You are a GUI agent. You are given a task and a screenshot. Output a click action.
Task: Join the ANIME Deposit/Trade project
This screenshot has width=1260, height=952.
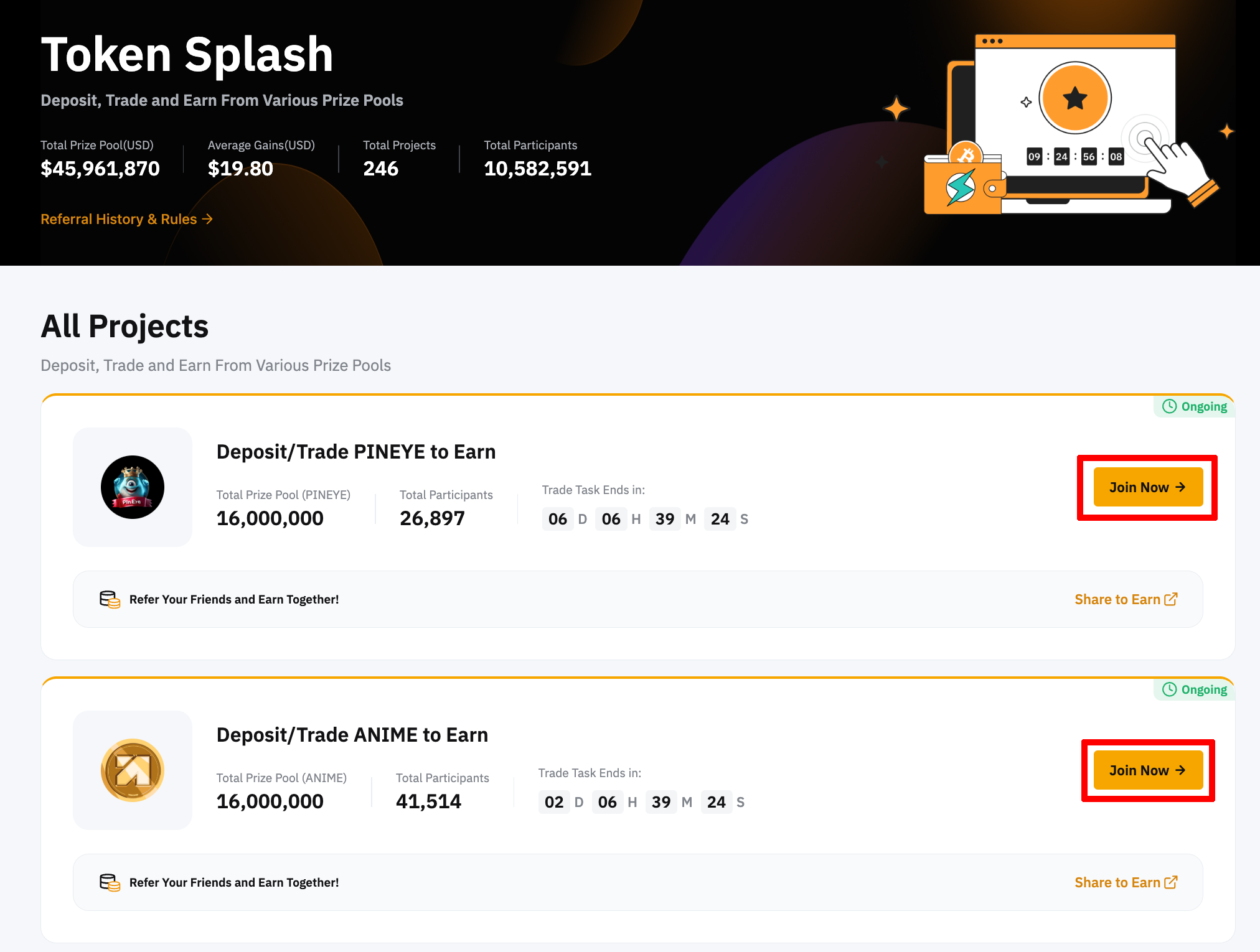click(1148, 770)
